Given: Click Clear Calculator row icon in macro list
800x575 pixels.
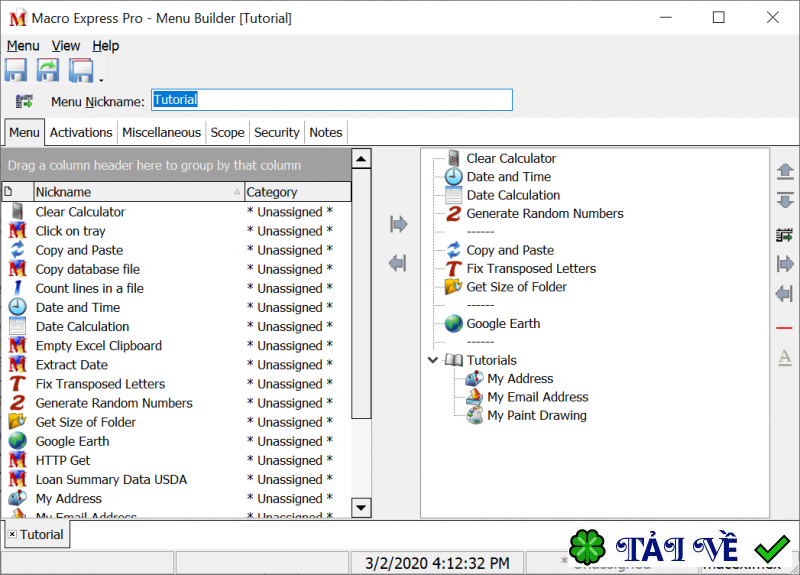Looking at the screenshot, I should pos(17,211).
